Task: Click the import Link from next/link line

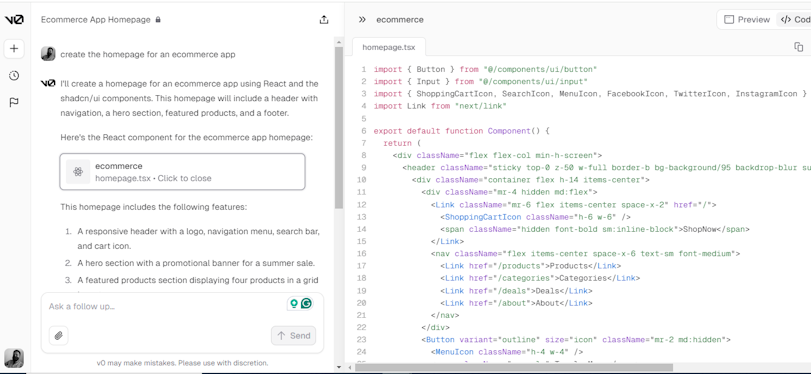Action: coord(440,106)
